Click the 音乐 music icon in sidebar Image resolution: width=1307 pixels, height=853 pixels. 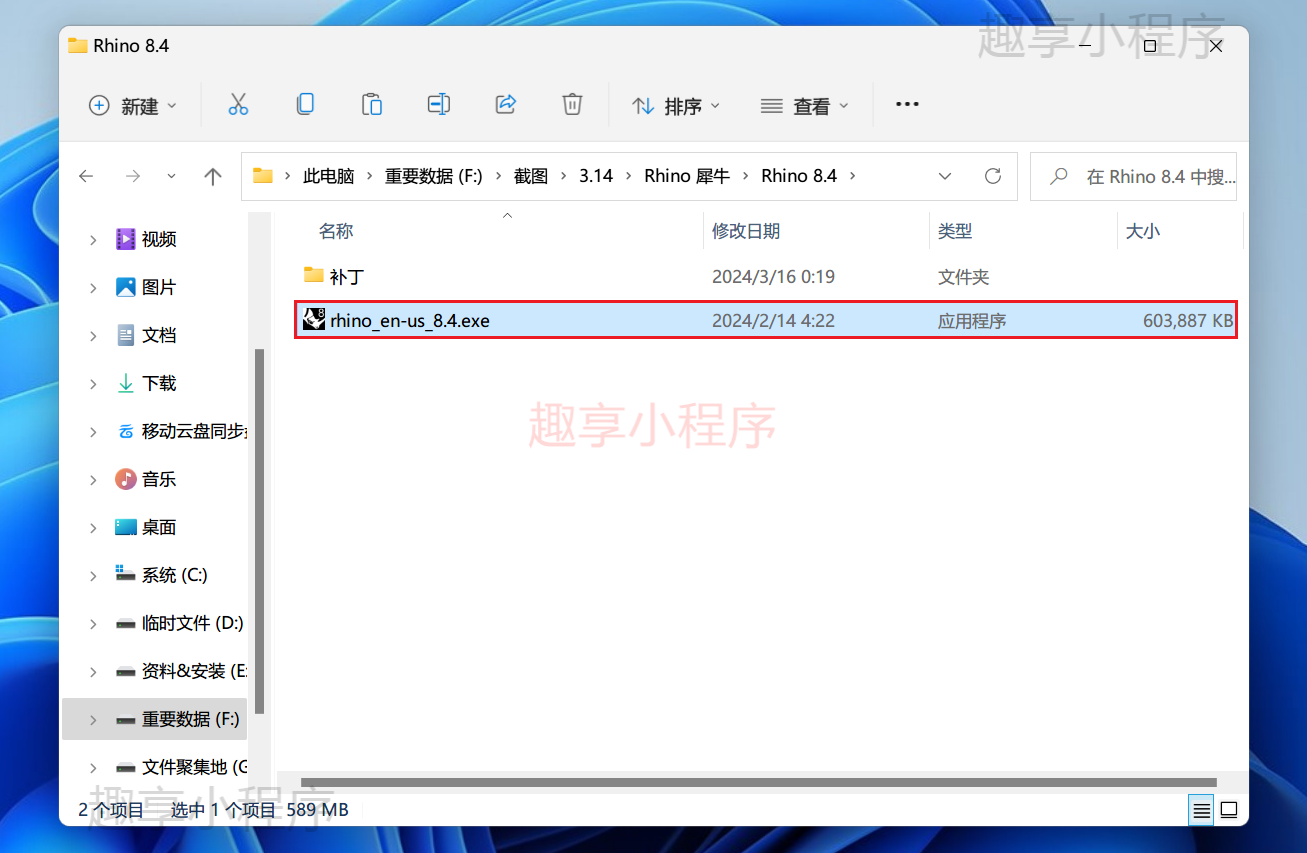[125, 479]
